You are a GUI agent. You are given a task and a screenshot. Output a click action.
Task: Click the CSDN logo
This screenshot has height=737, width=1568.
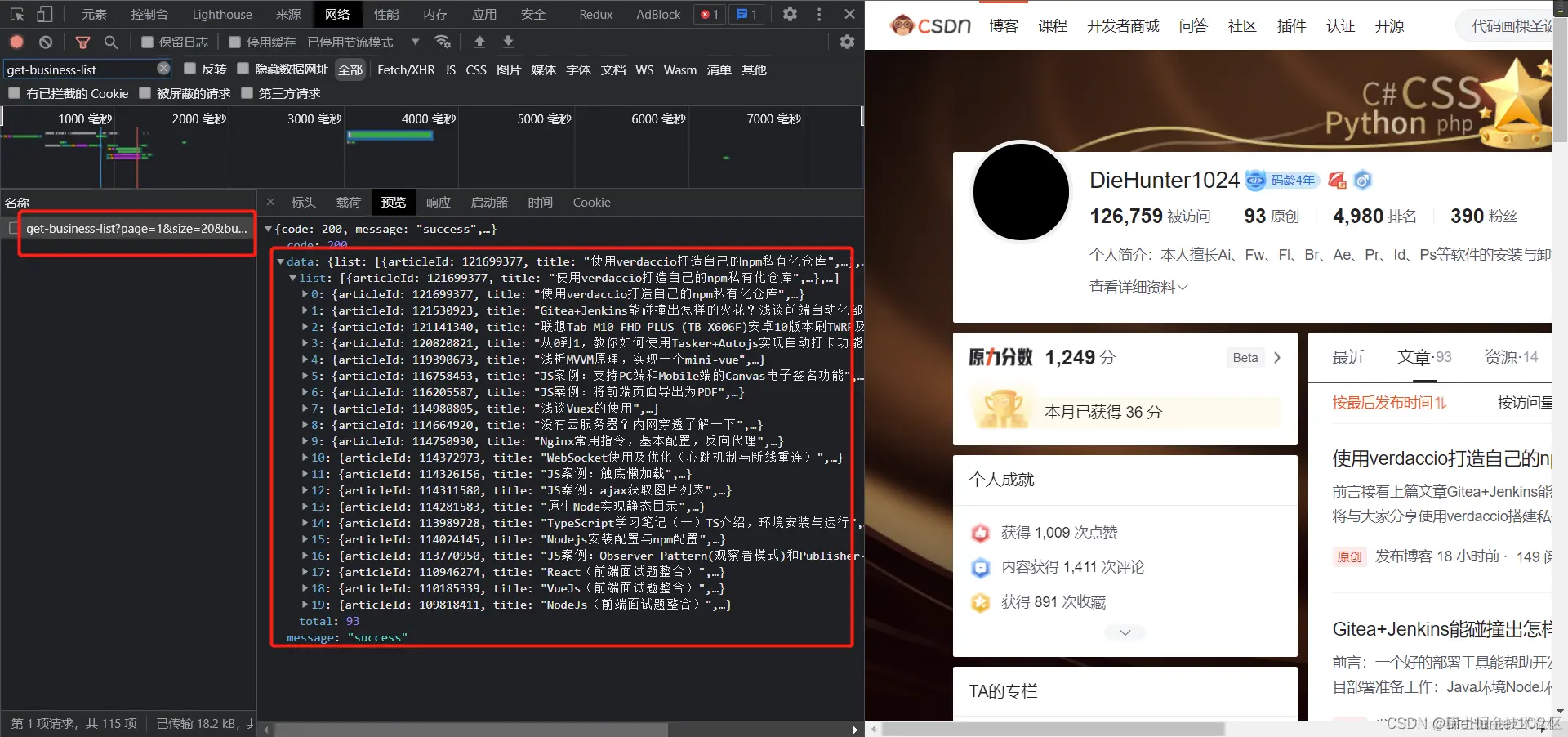point(930,25)
